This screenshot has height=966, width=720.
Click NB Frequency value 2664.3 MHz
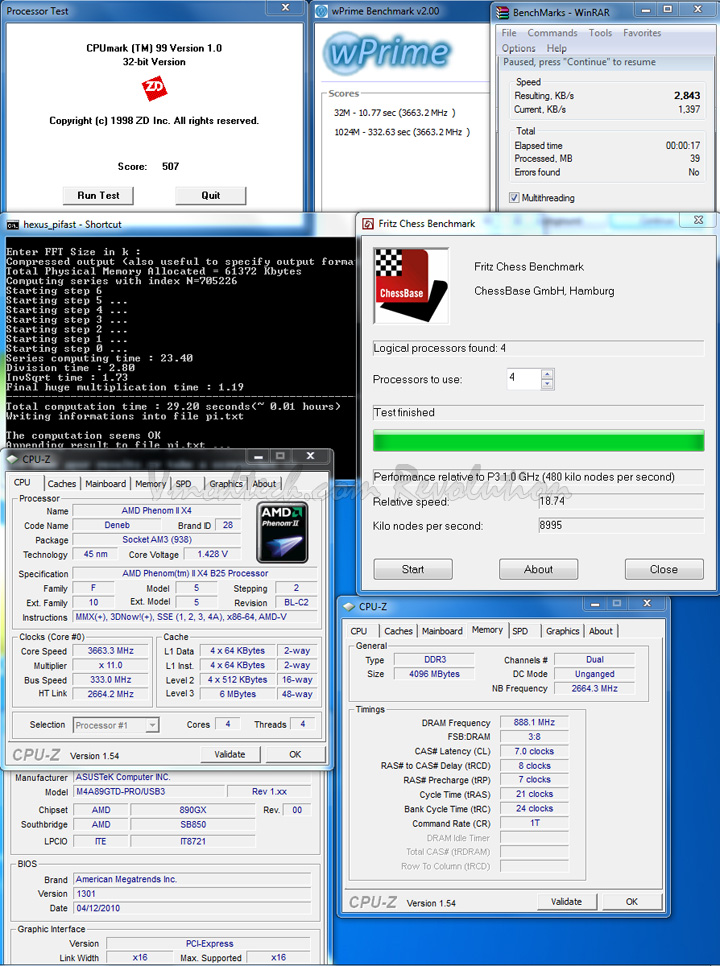pyautogui.click(x=594, y=688)
